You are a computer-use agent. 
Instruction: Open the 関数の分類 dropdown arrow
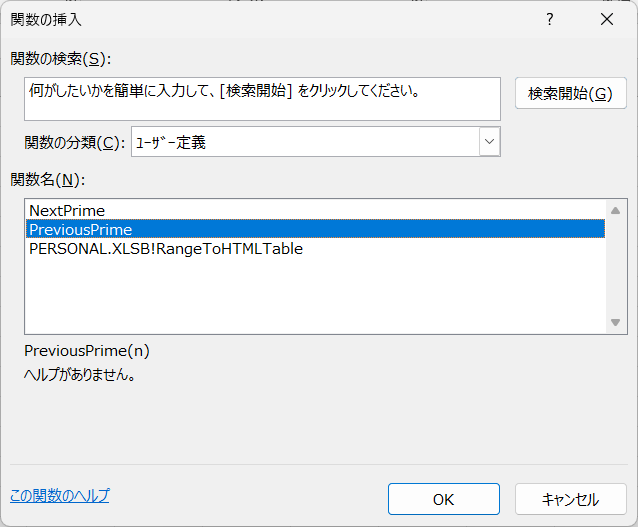(x=489, y=142)
